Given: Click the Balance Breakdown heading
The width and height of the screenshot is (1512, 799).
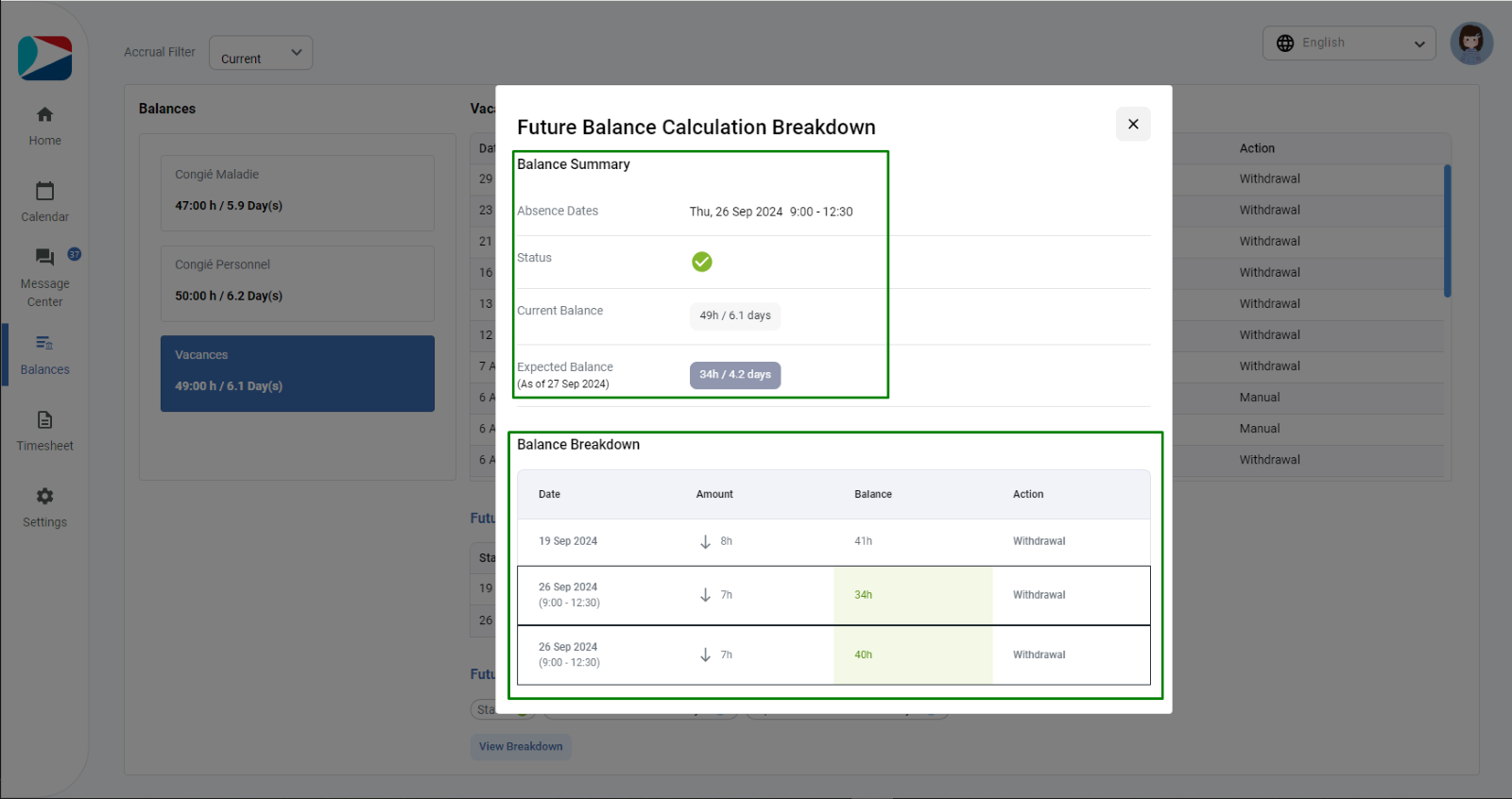Looking at the screenshot, I should coord(578,445).
